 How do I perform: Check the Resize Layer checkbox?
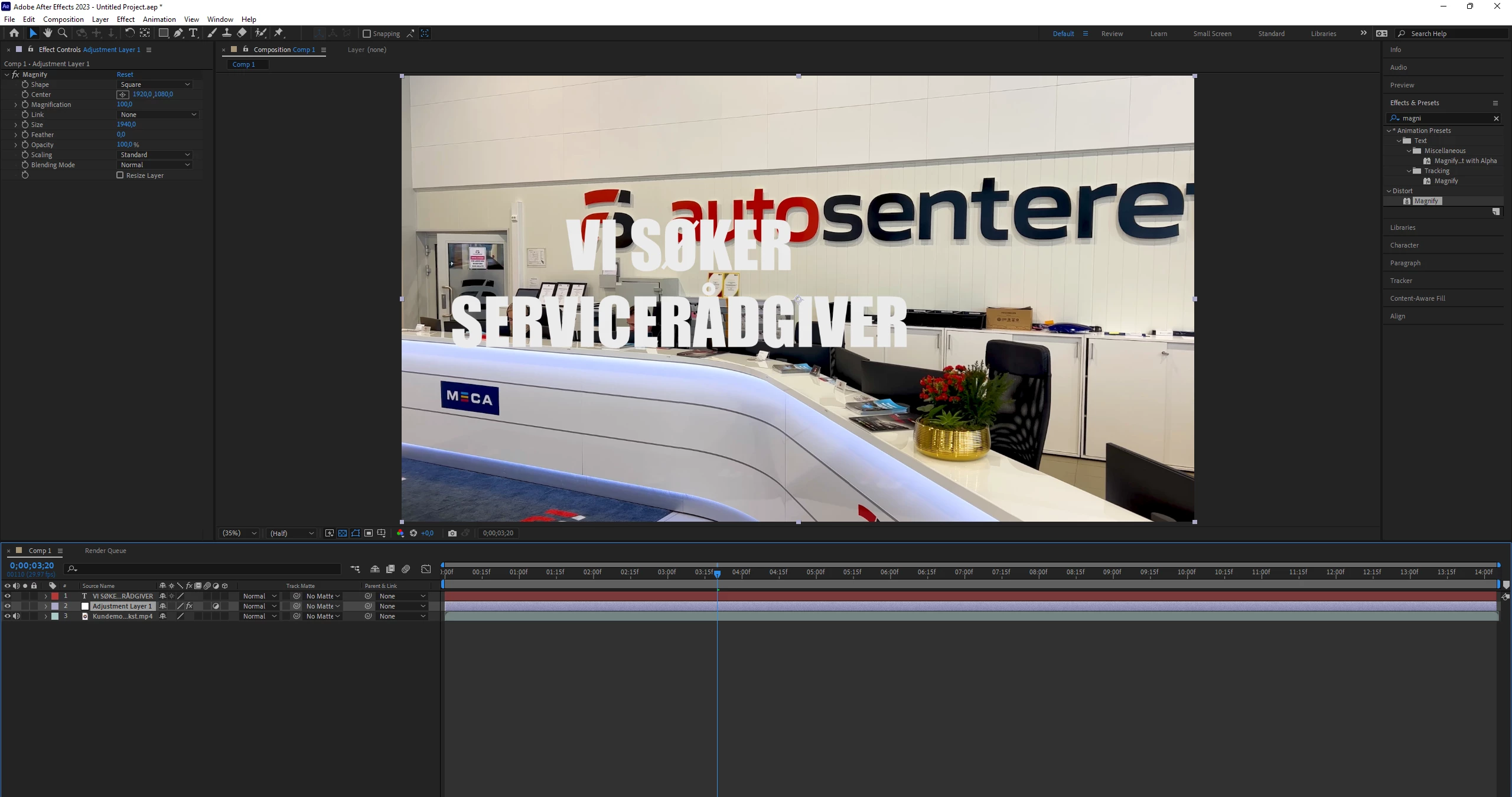[x=120, y=175]
